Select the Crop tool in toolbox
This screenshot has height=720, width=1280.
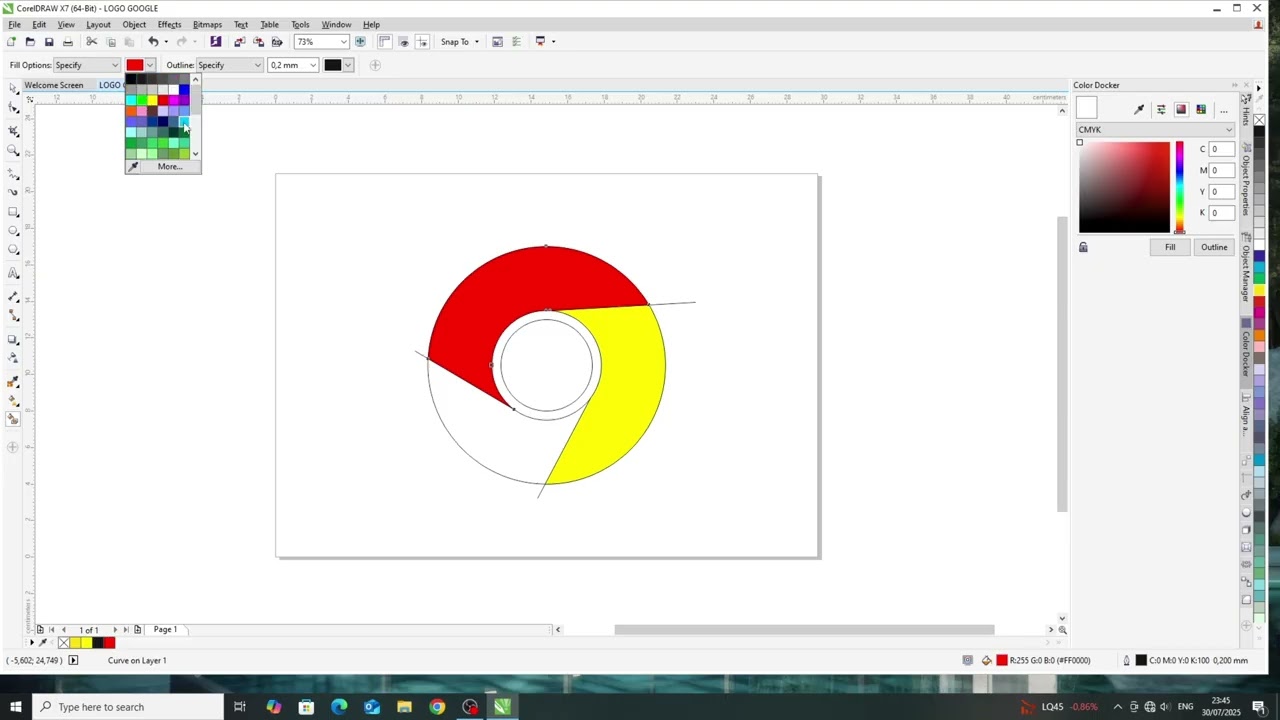pyautogui.click(x=13, y=131)
